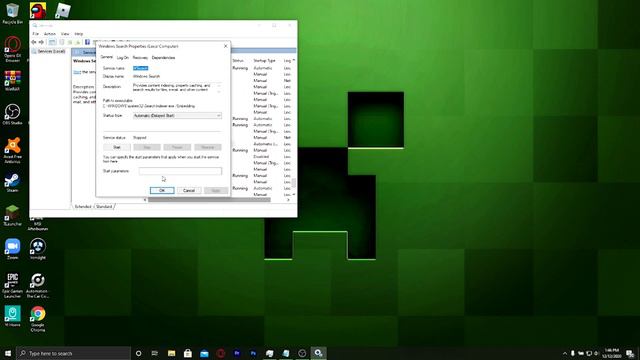Open the View menu in Services
This screenshot has width=640, height=360.
(65, 34)
